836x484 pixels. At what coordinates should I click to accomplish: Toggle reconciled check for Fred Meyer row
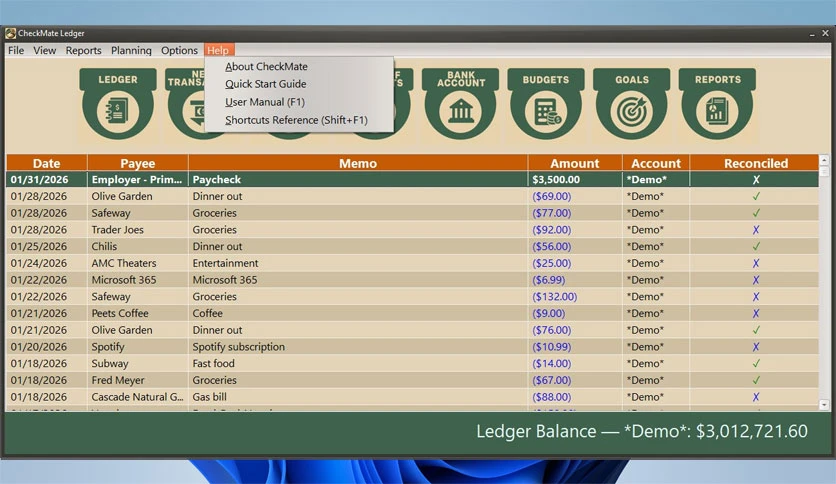755,380
